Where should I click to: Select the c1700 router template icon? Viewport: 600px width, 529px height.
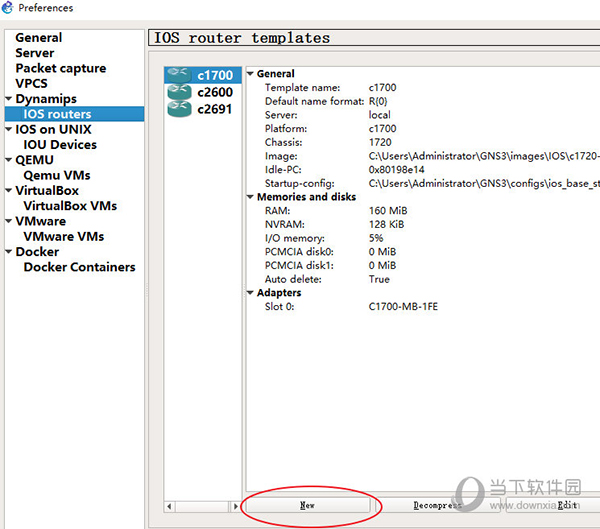pyautogui.click(x=179, y=75)
